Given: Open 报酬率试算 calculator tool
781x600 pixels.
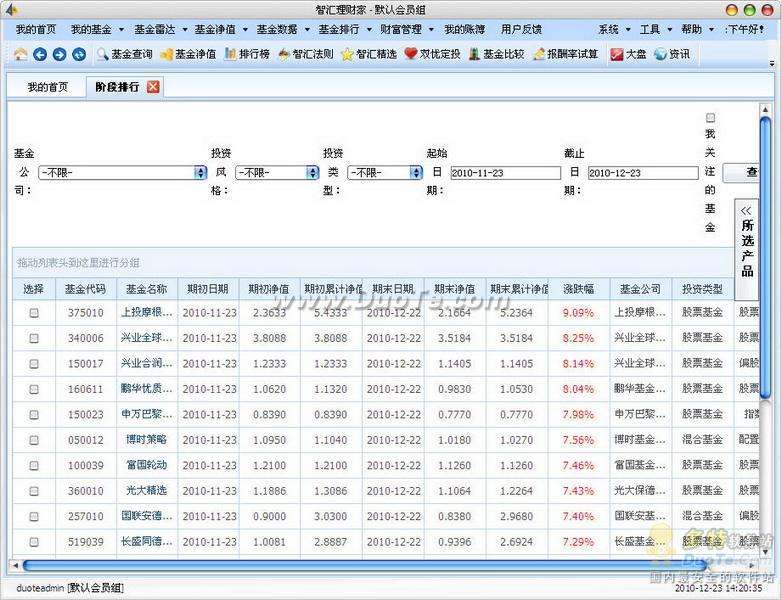Looking at the screenshot, I should [x=565, y=54].
